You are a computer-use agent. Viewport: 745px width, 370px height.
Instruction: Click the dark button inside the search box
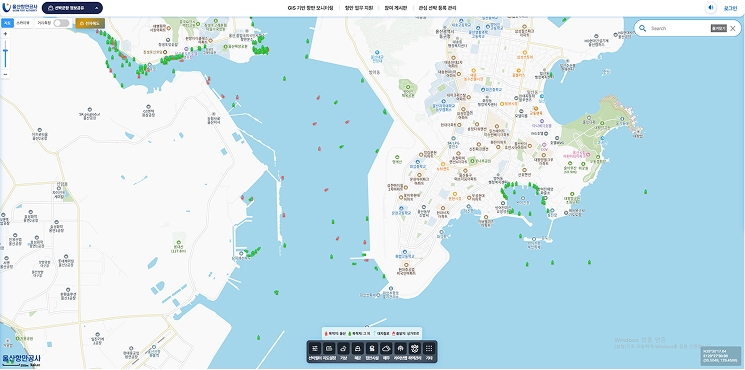(x=719, y=28)
